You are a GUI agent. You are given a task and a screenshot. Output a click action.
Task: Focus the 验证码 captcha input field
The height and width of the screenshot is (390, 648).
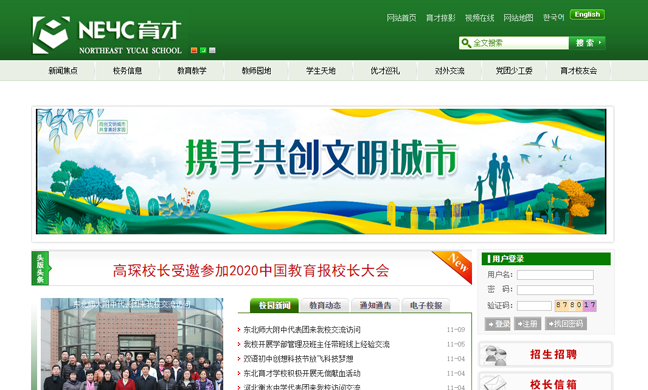click(534, 306)
